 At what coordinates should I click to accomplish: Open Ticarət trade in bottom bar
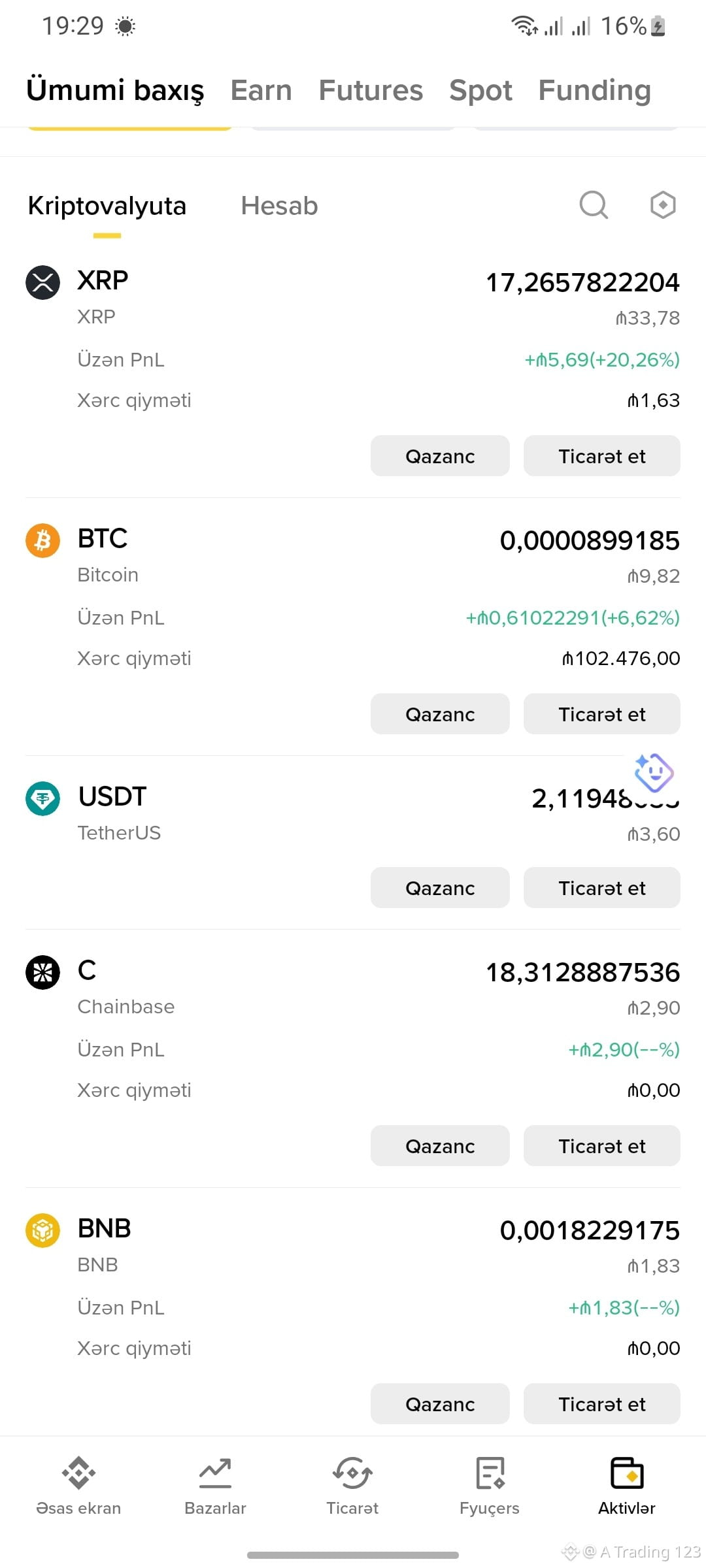coord(352,1486)
